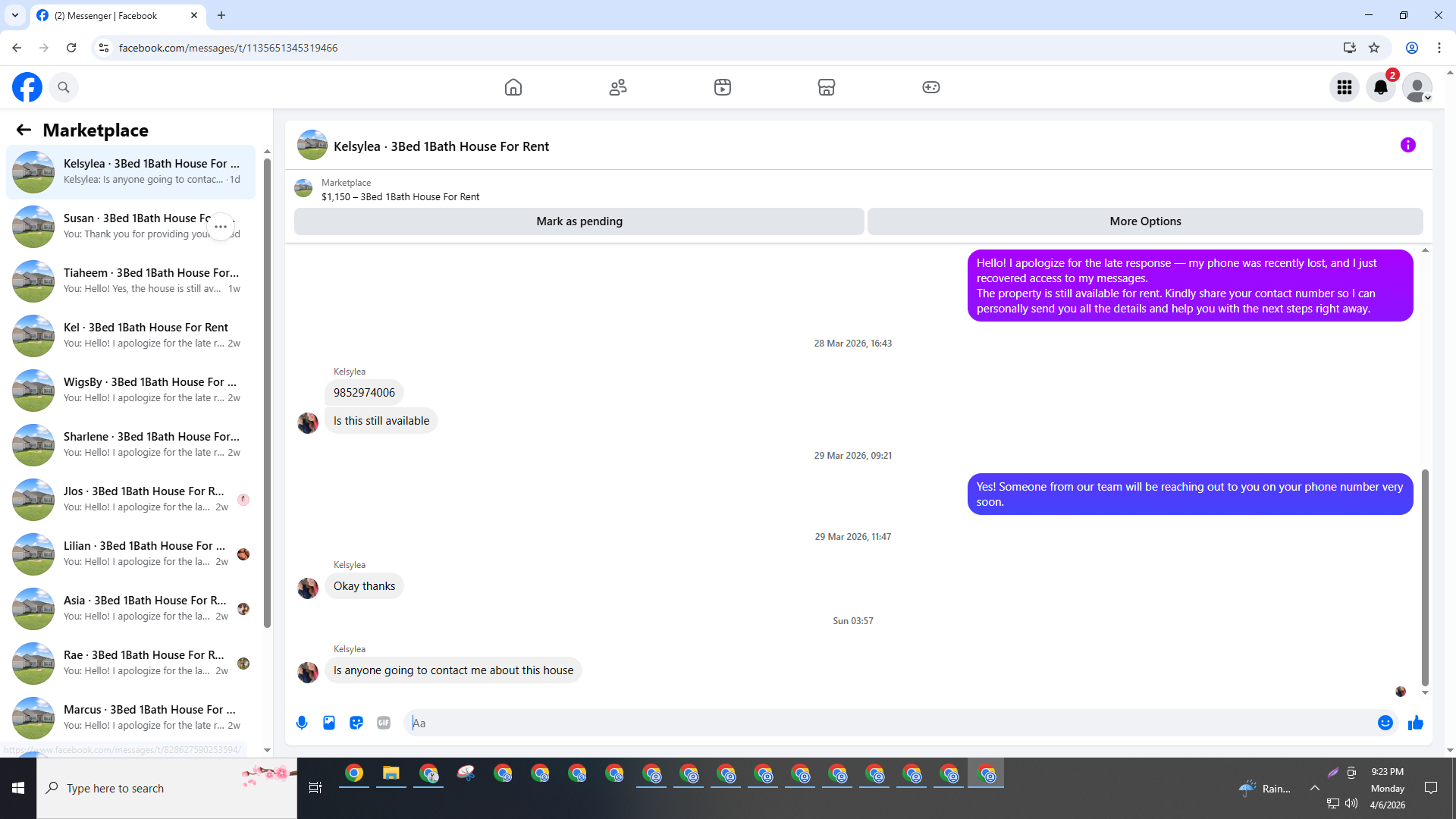Open Facebook home via logo
Screen dimensions: 1456x819
[x=27, y=87]
